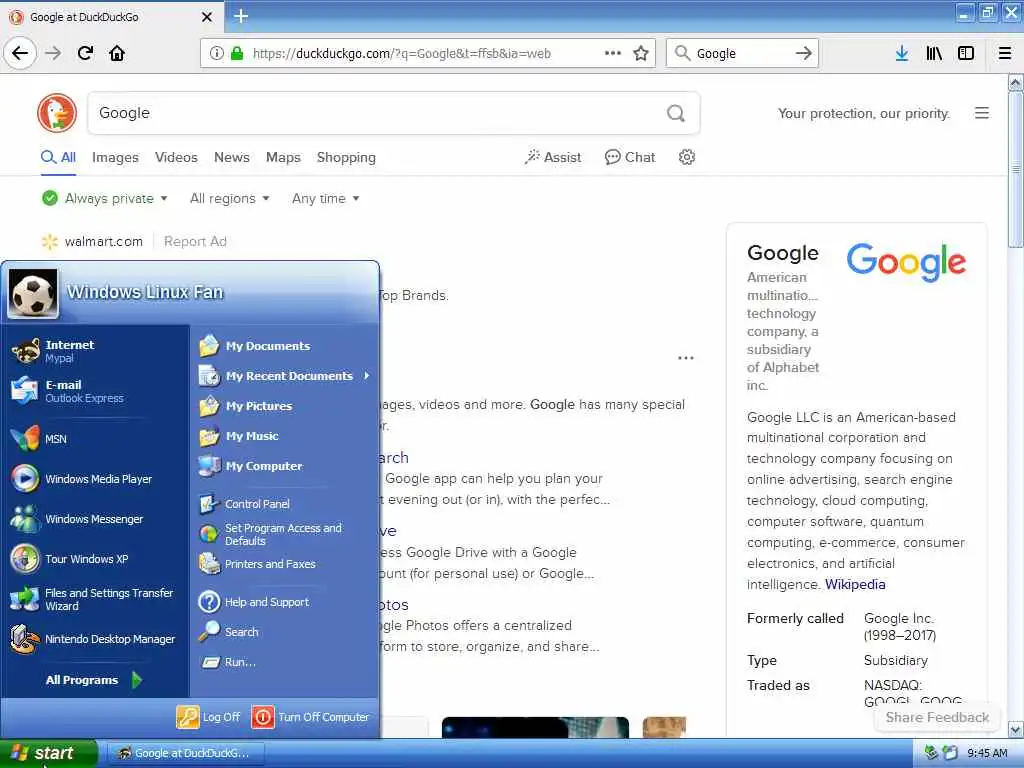Expand My Recent Documents submenu

(285, 376)
